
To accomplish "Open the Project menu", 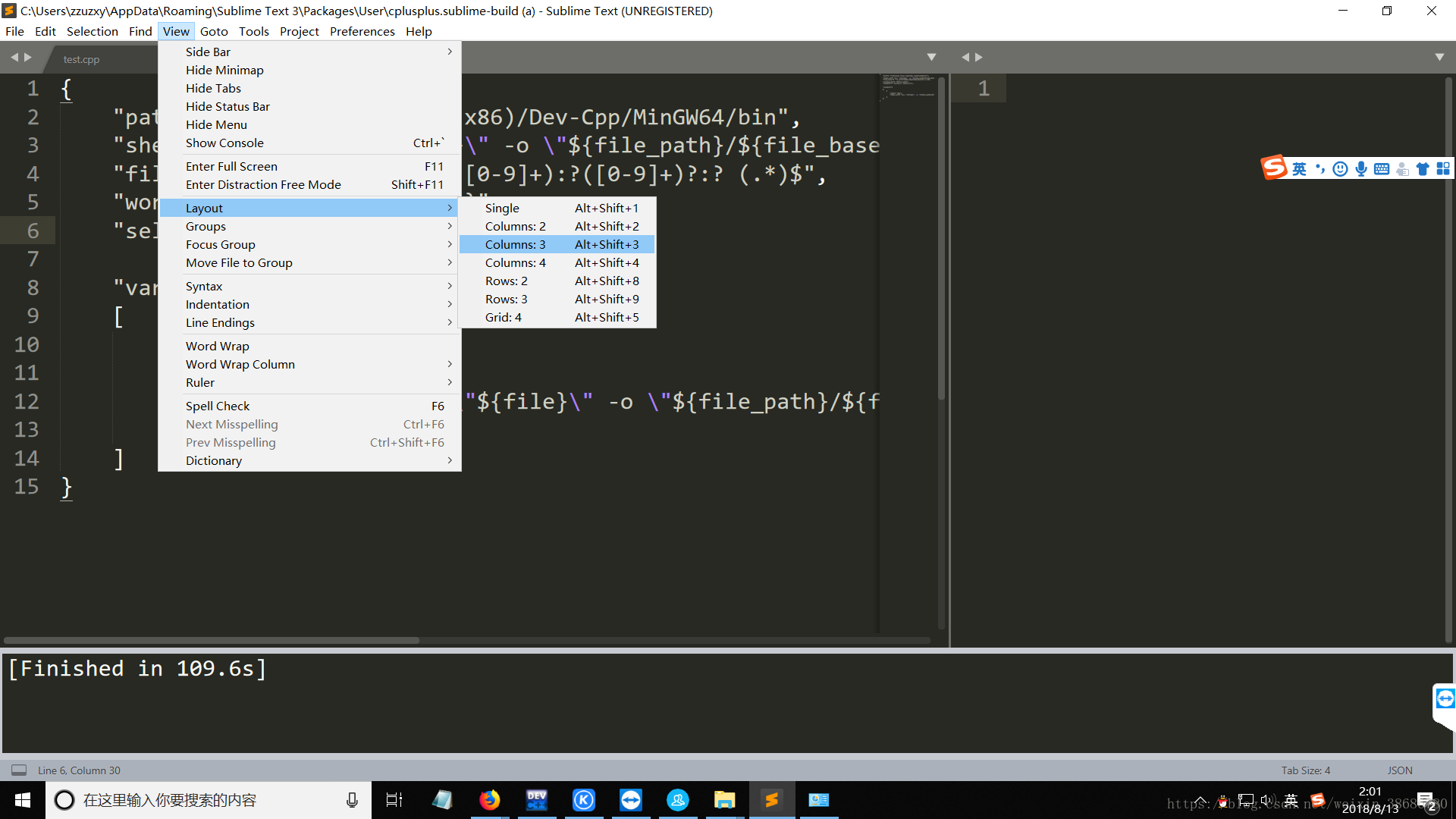I will coord(300,31).
